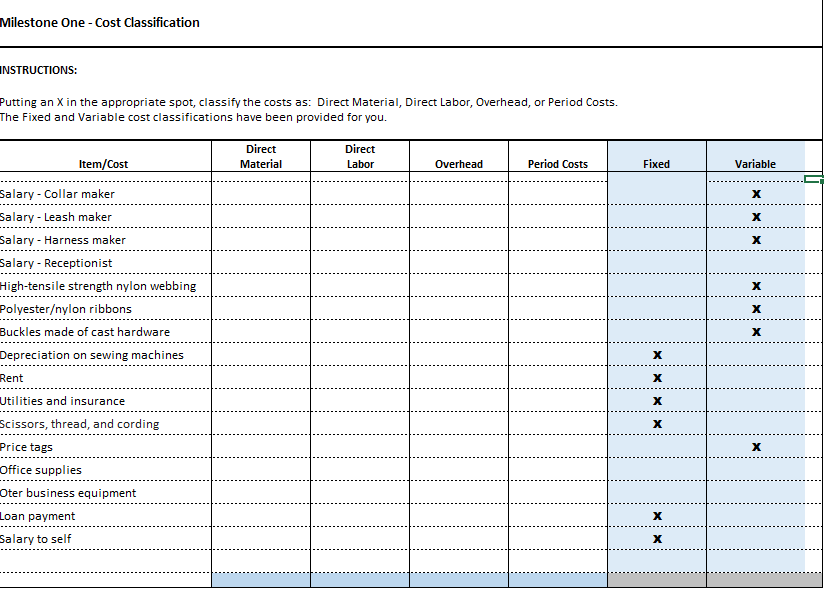Click Period Costs cell for Oter business equipment
The width and height of the screenshot is (824, 590).
click(x=558, y=493)
